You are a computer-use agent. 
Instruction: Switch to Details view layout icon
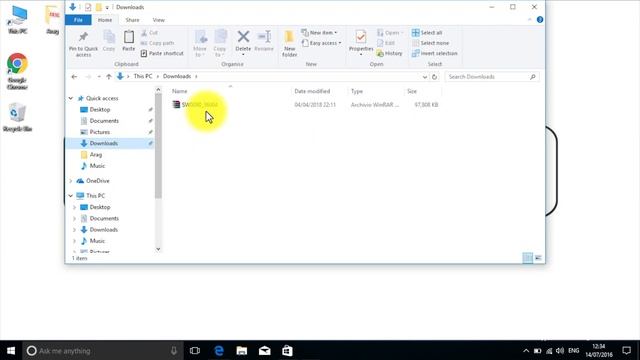pos(527,258)
